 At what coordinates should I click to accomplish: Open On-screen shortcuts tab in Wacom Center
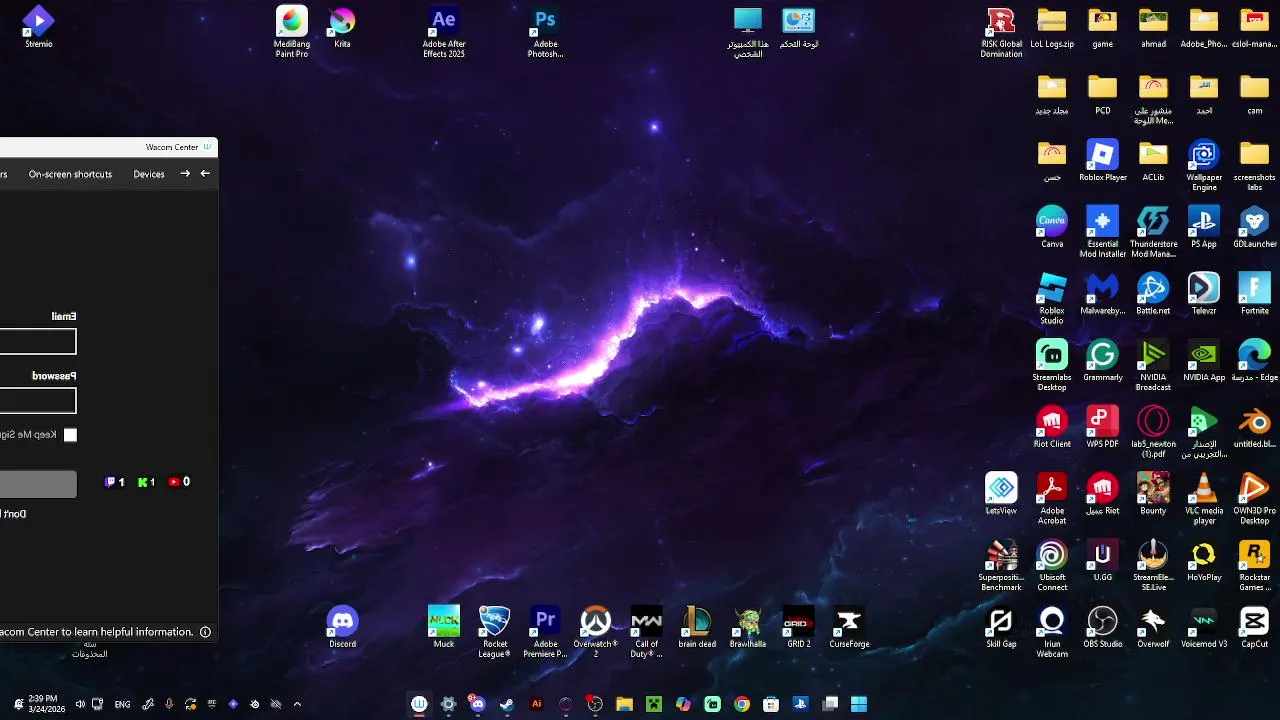[x=70, y=174]
